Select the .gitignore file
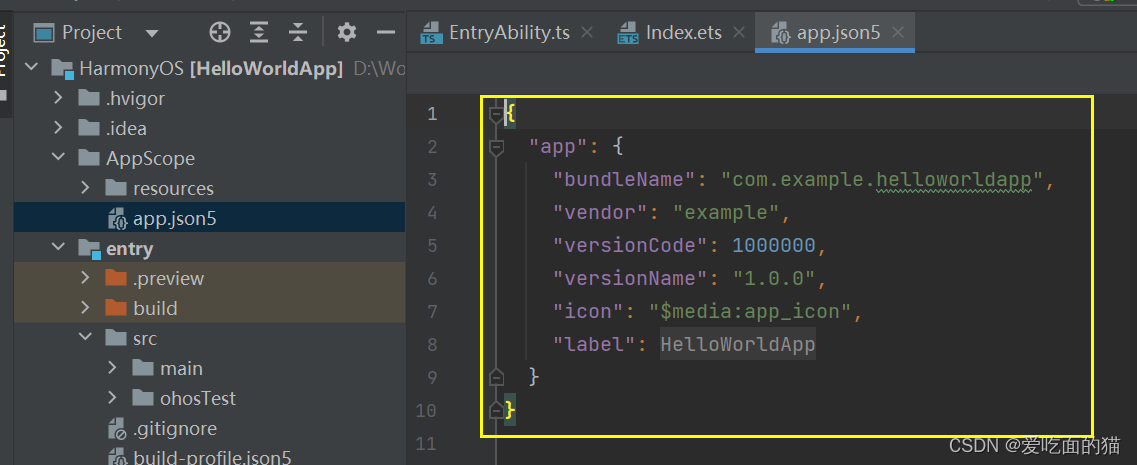Image resolution: width=1137 pixels, height=465 pixels. 210,428
